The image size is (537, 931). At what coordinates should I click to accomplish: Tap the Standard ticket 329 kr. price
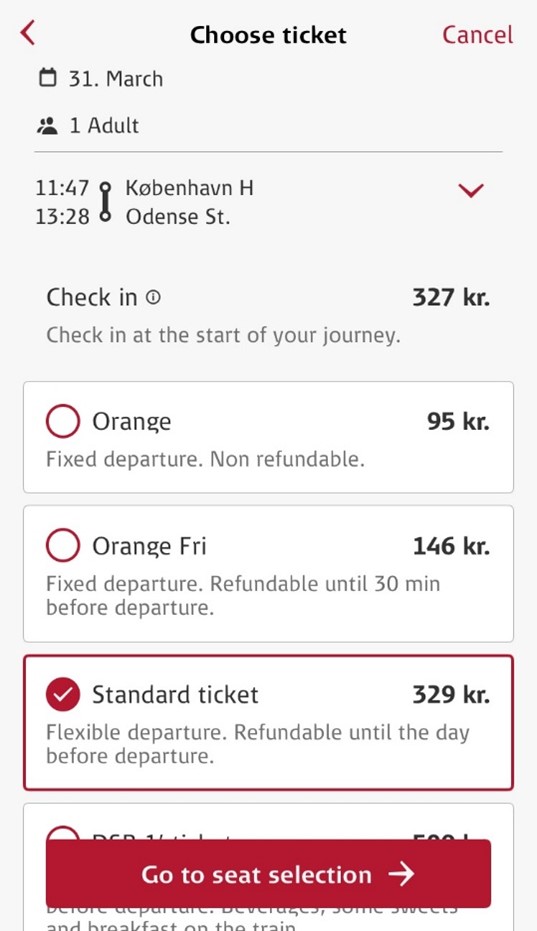[451, 694]
